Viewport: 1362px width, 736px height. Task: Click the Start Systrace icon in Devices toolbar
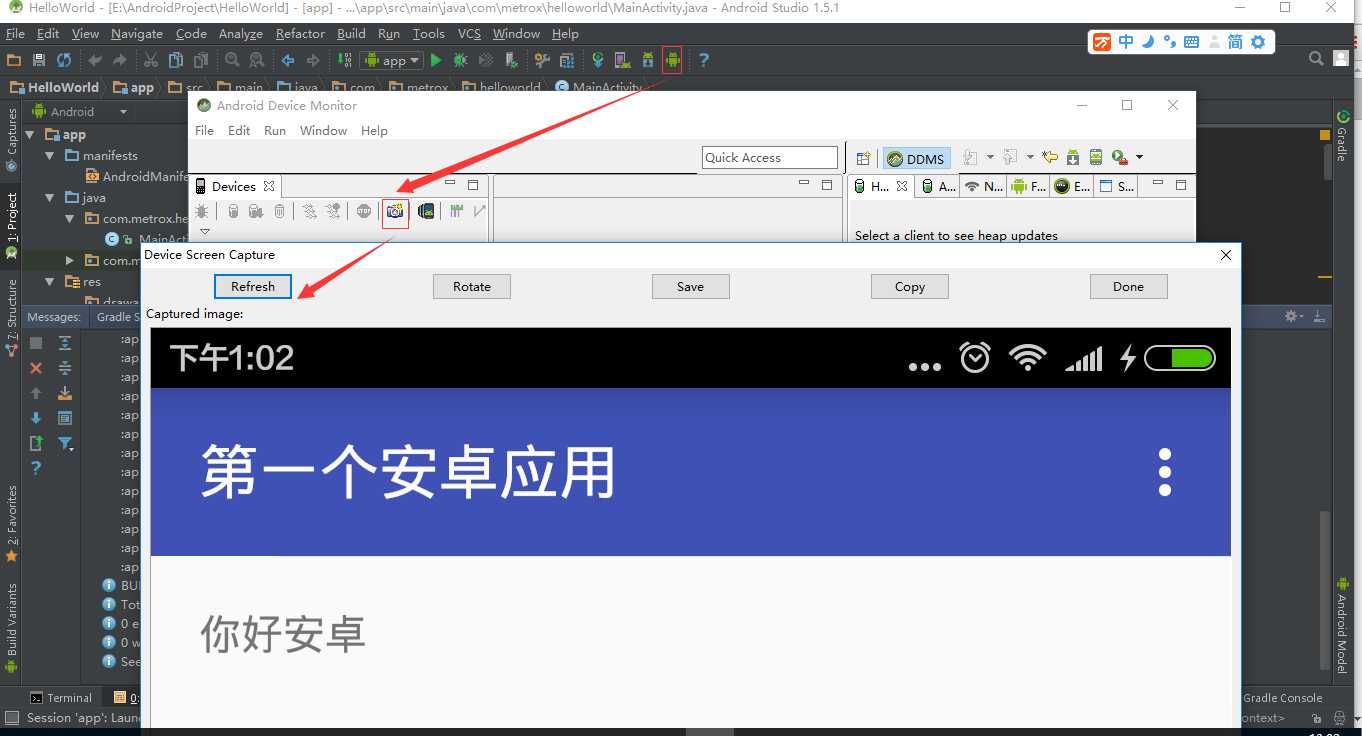pos(456,211)
